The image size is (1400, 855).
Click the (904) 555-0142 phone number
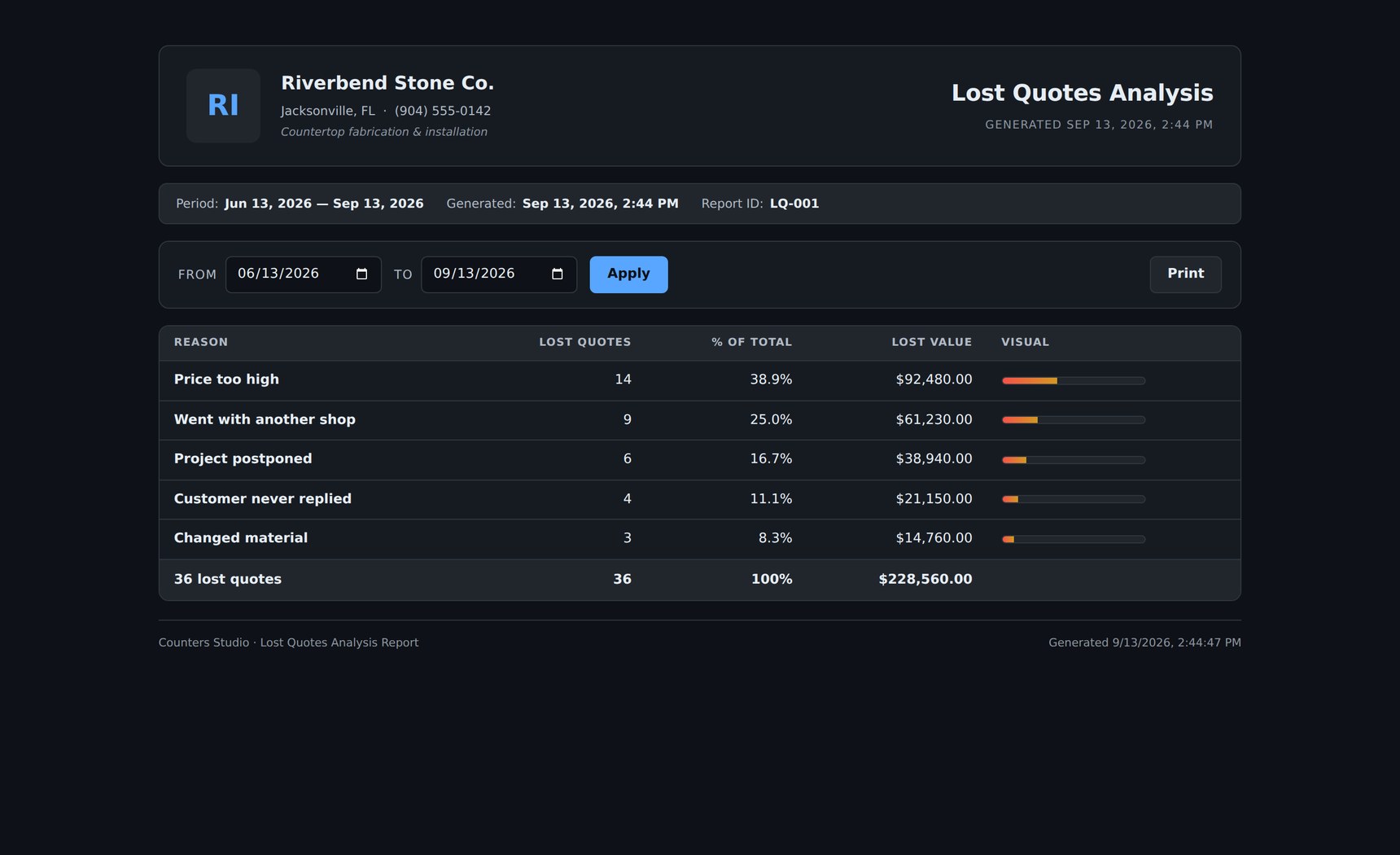point(443,111)
